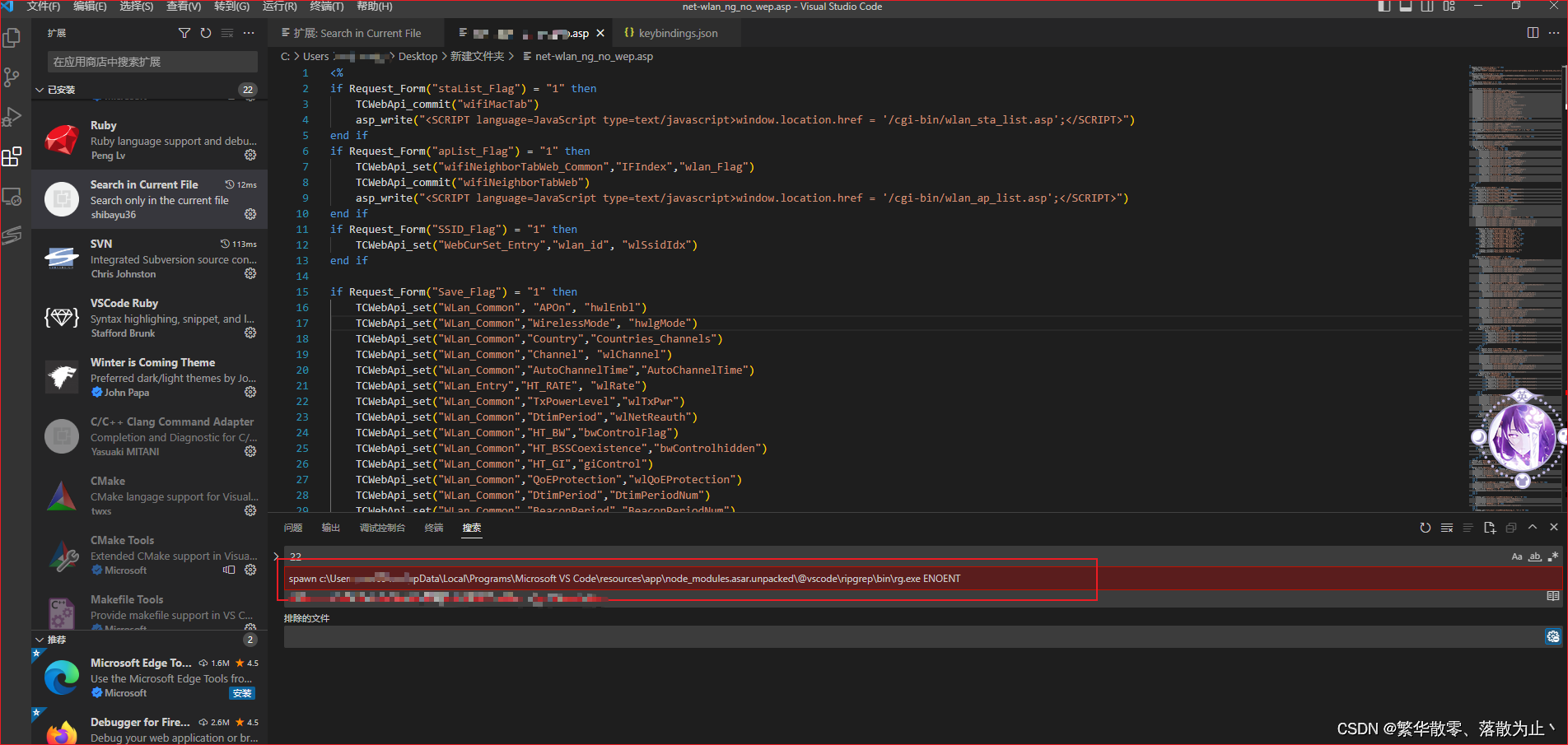This screenshot has width=1568, height=745.
Task: Open manage gear for CMake extension
Action: pos(250,510)
